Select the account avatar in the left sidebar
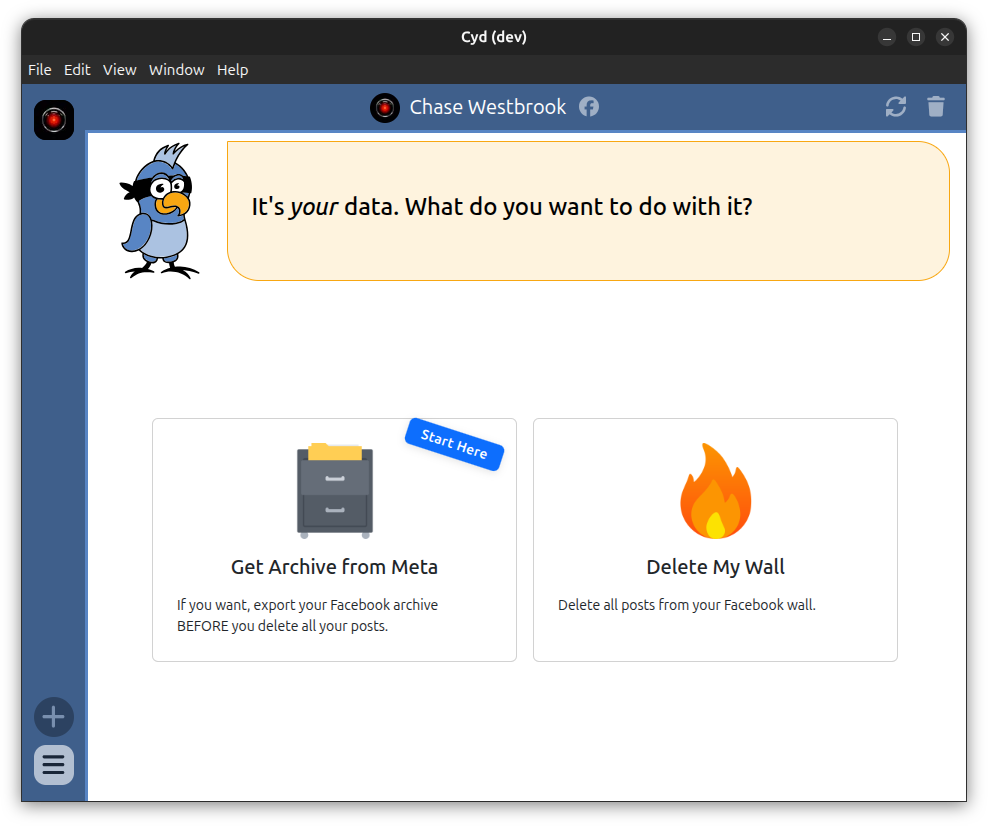The height and width of the screenshot is (826, 988). 54,120
